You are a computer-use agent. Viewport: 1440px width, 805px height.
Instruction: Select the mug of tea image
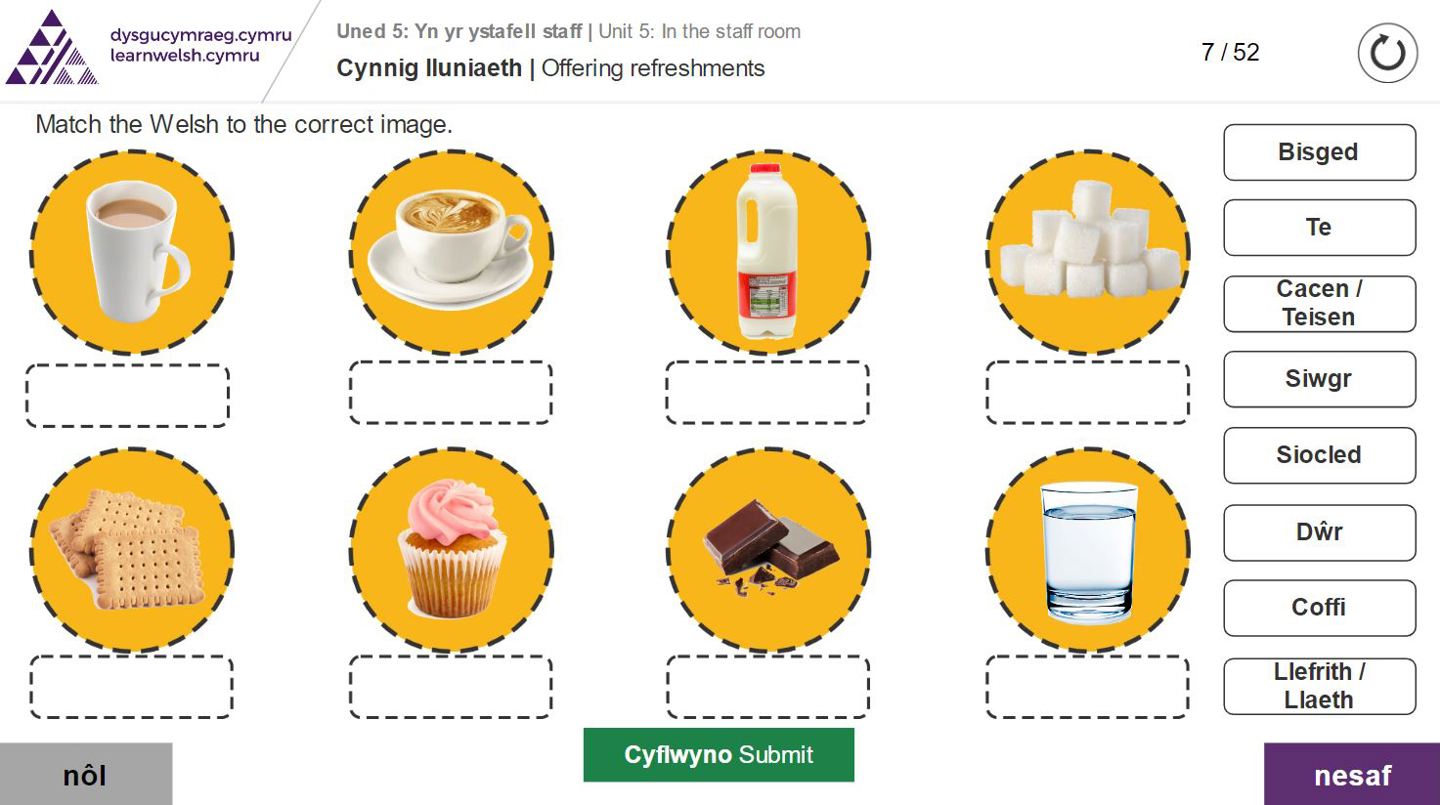(131, 252)
